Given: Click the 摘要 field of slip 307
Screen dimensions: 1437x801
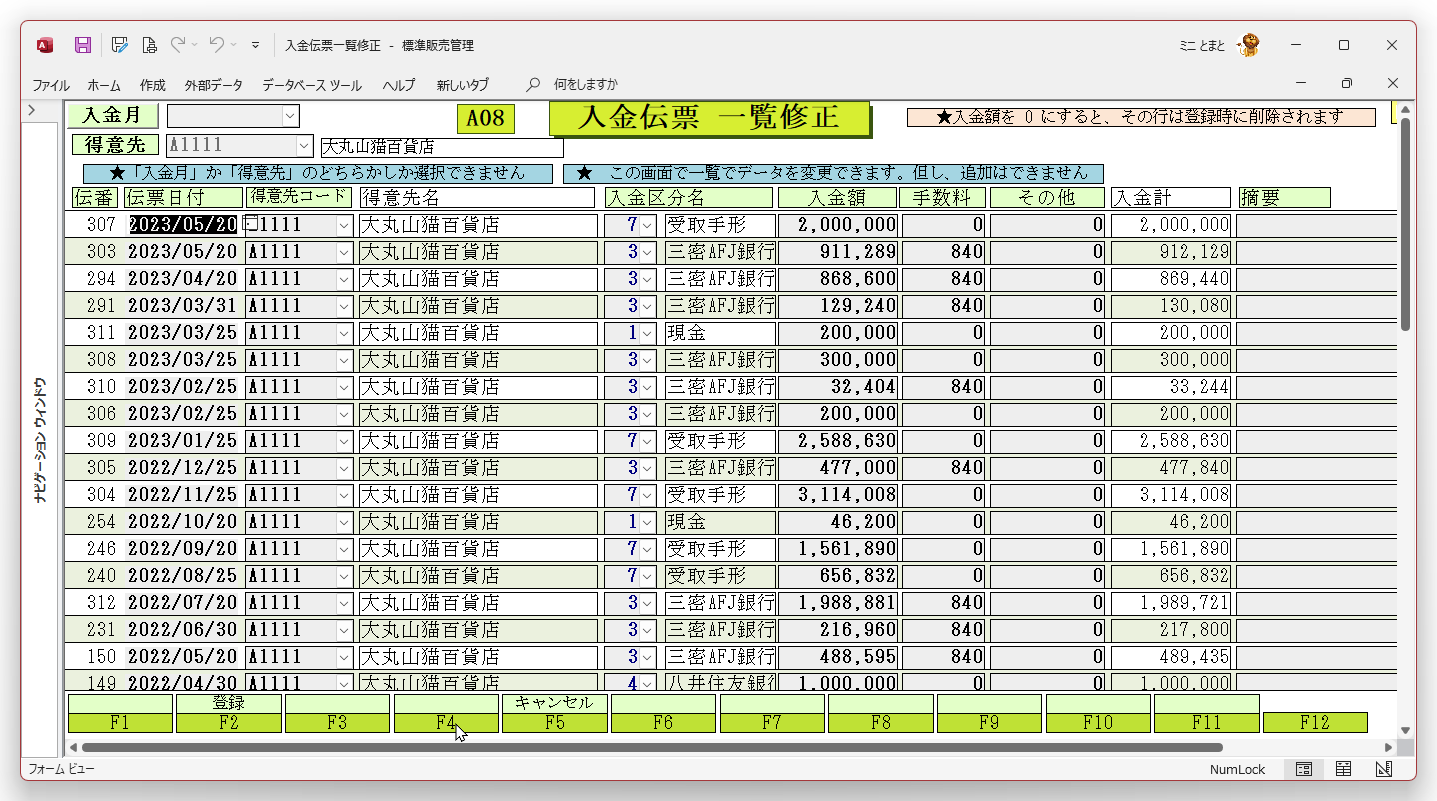Looking at the screenshot, I should pyautogui.click(x=1315, y=225).
